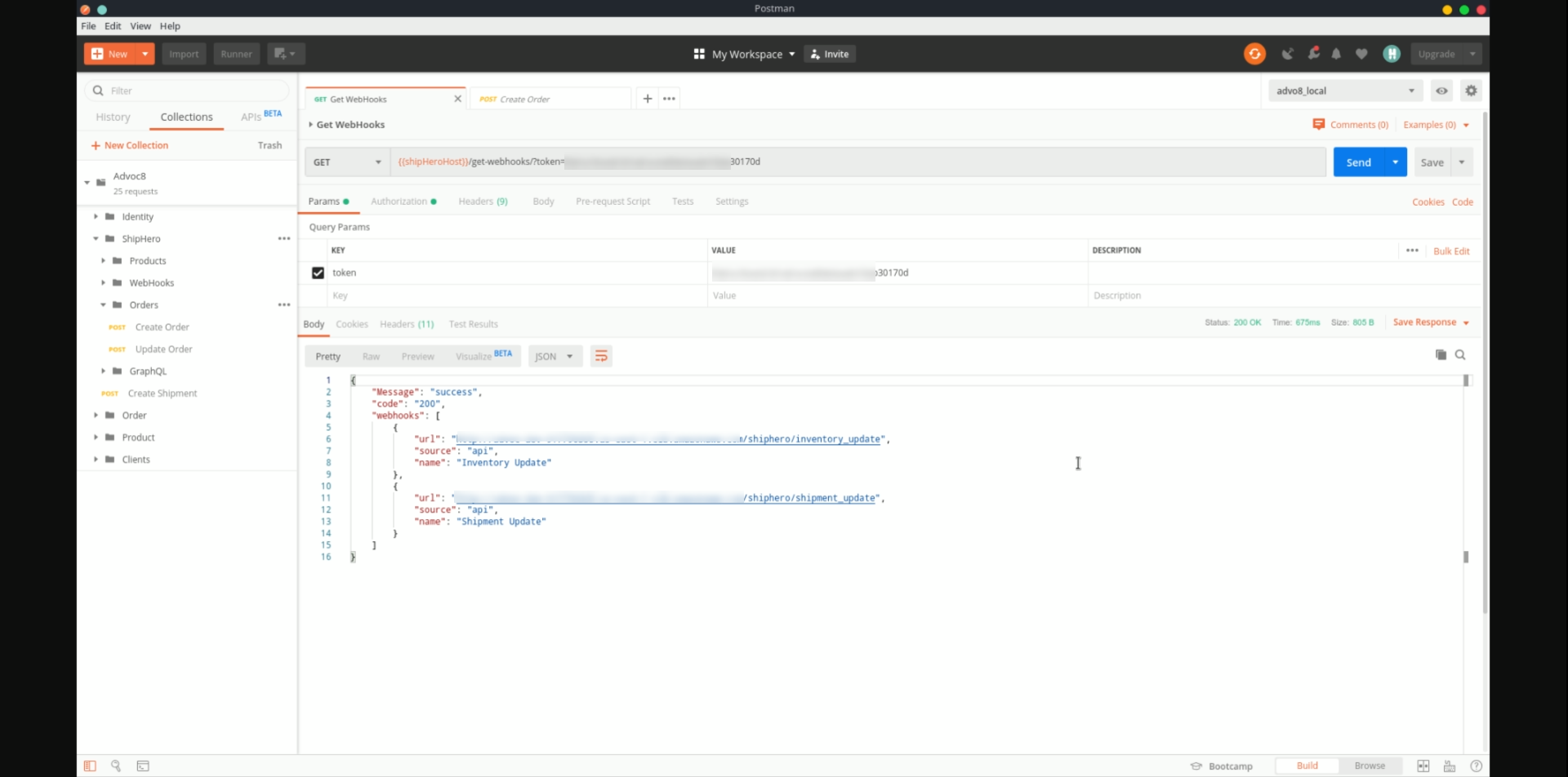The image size is (1568, 777).
Task: Click the heart icon in header
Action: [1361, 54]
